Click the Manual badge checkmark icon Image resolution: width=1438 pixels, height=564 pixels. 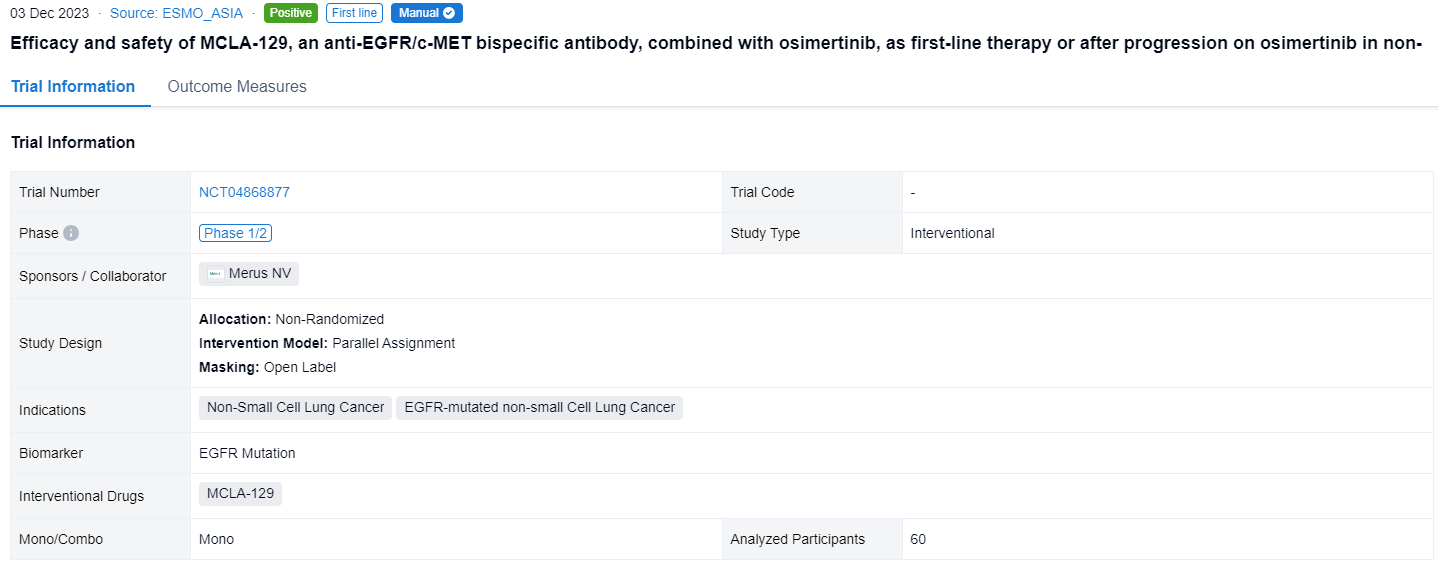coord(449,13)
